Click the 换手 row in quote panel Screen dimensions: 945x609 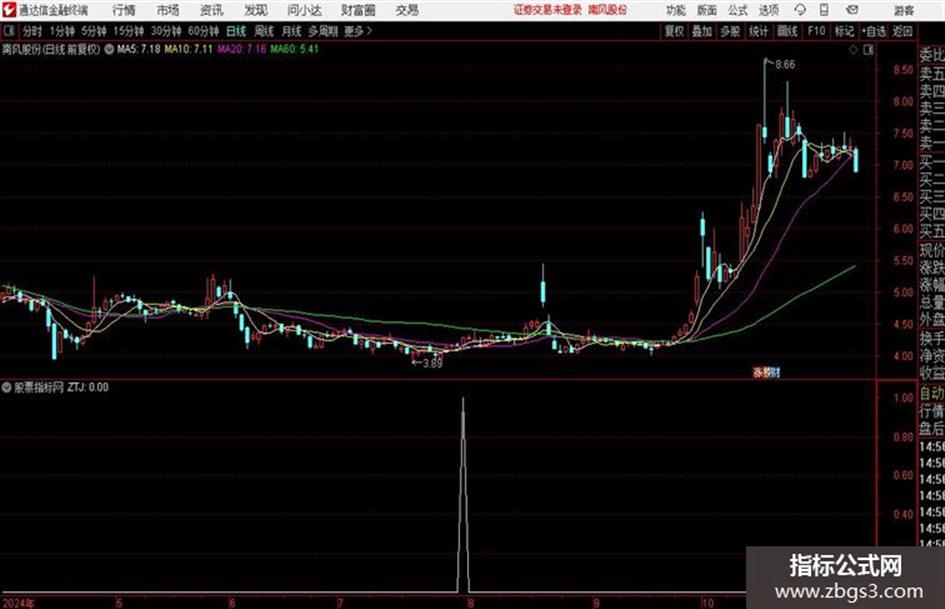(x=932, y=339)
